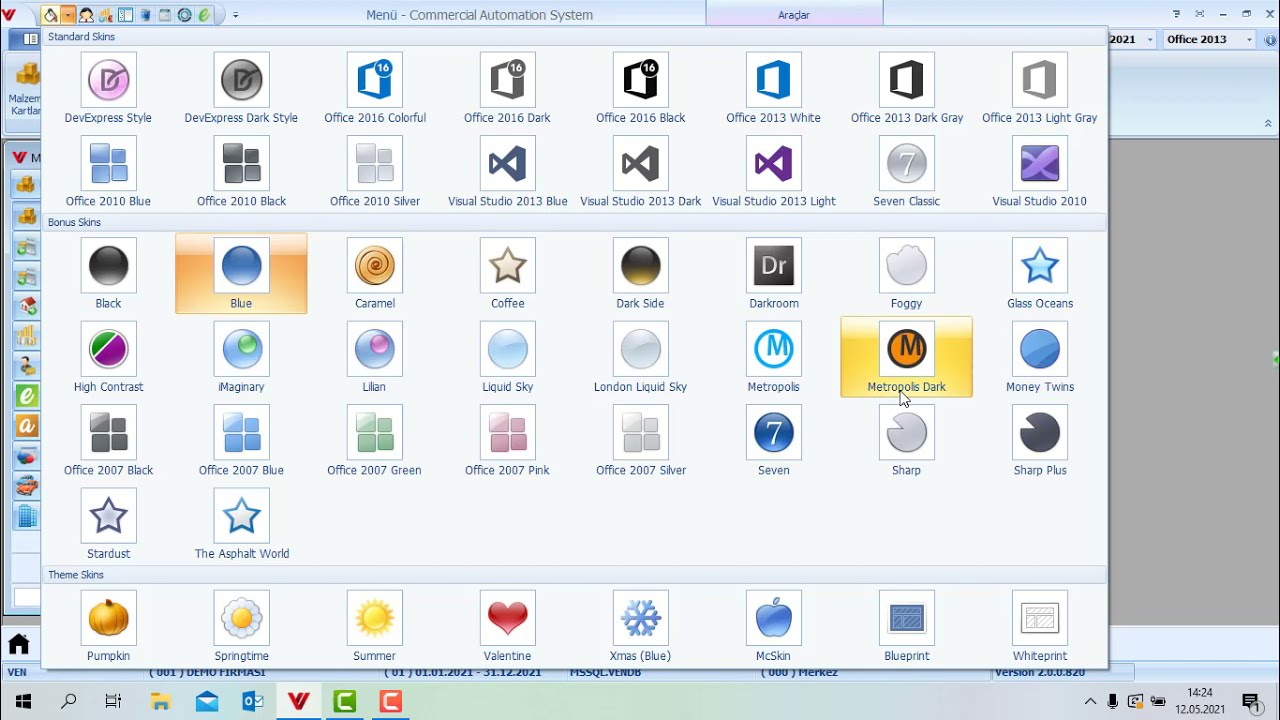Image resolution: width=1280 pixels, height=720 pixels.
Task: Apply the DevExpress Style skin
Action: (108, 89)
